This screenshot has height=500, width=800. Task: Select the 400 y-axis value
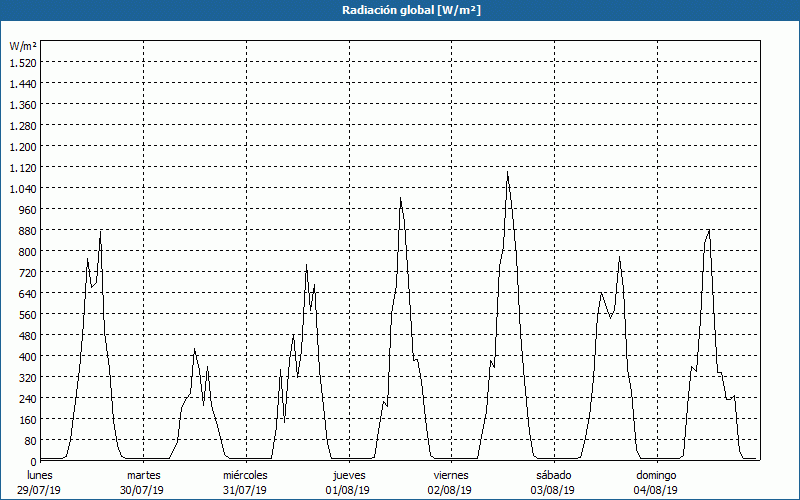click(28, 356)
